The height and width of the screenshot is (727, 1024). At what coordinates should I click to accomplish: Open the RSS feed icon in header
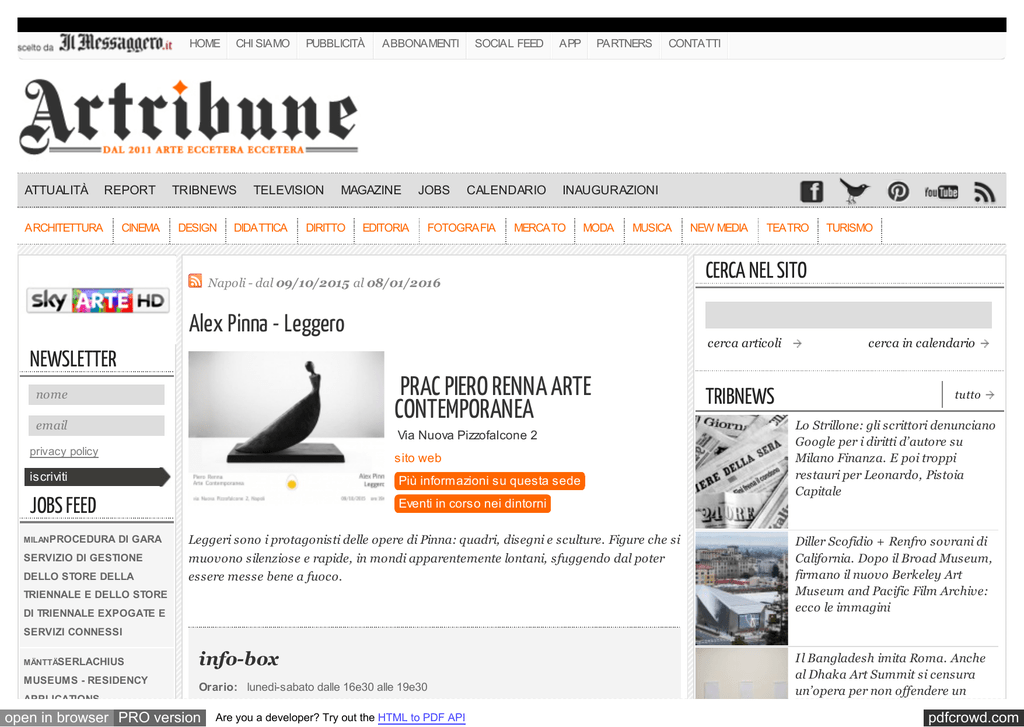[x=984, y=192]
